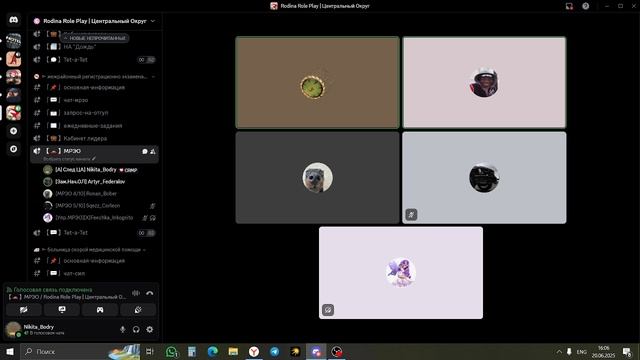Add a server with the plus icon
This screenshot has height=360, width=640.
[x=13, y=131]
